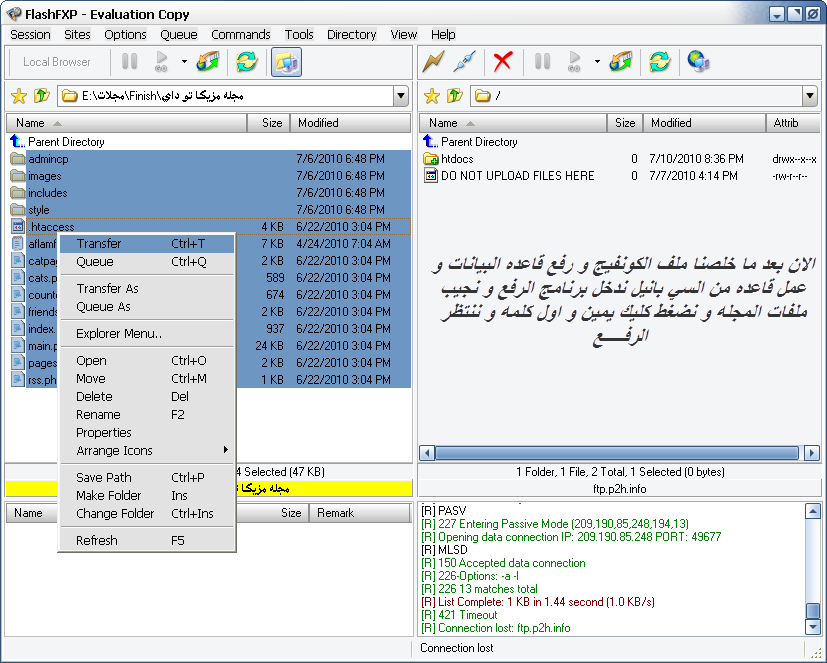Click the Connection lost status text

click(457, 648)
